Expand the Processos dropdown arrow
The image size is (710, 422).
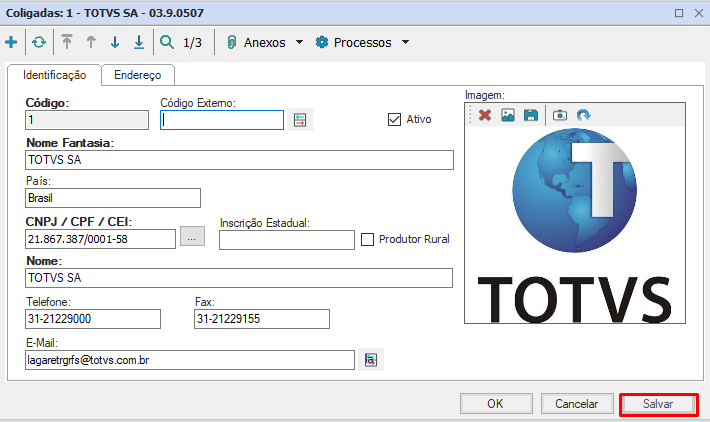click(x=405, y=42)
